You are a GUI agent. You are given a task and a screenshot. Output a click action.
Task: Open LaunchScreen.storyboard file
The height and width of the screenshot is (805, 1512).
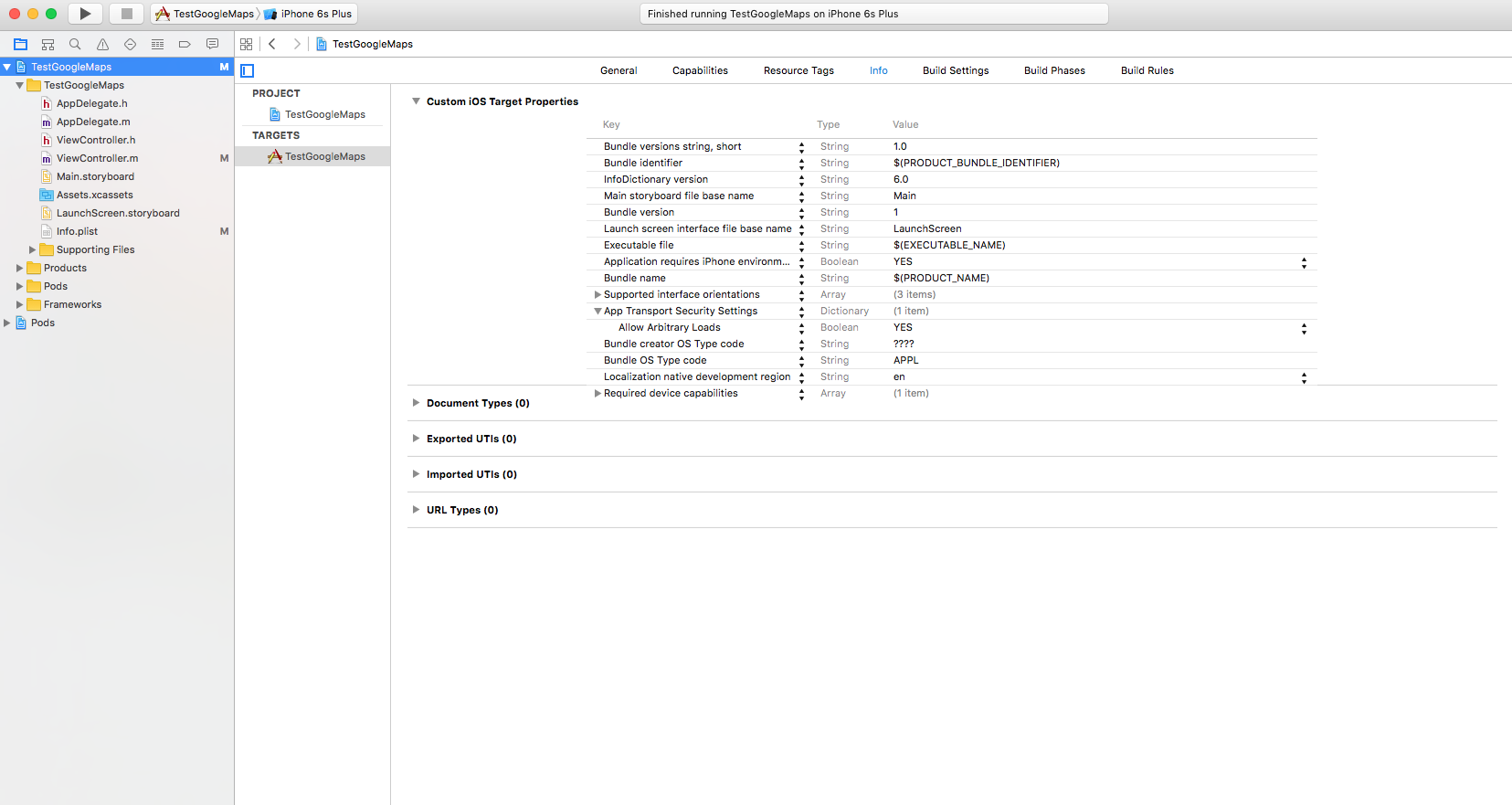[117, 213]
